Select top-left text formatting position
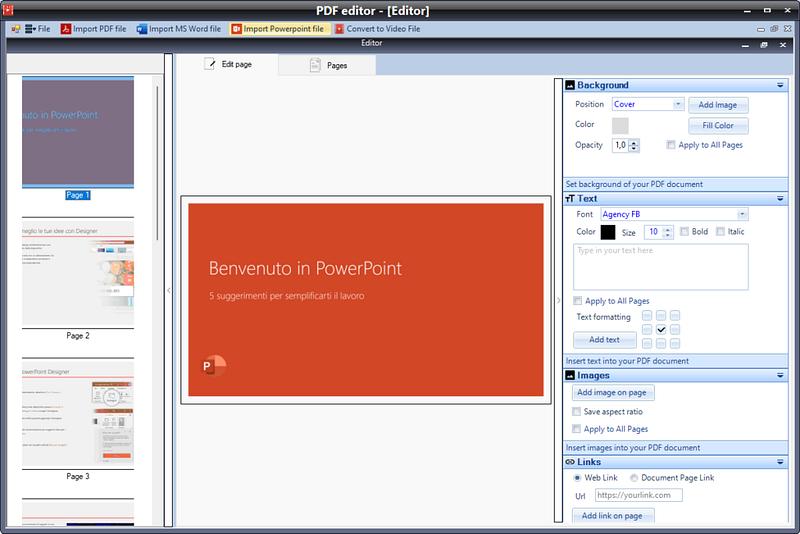 click(x=647, y=316)
